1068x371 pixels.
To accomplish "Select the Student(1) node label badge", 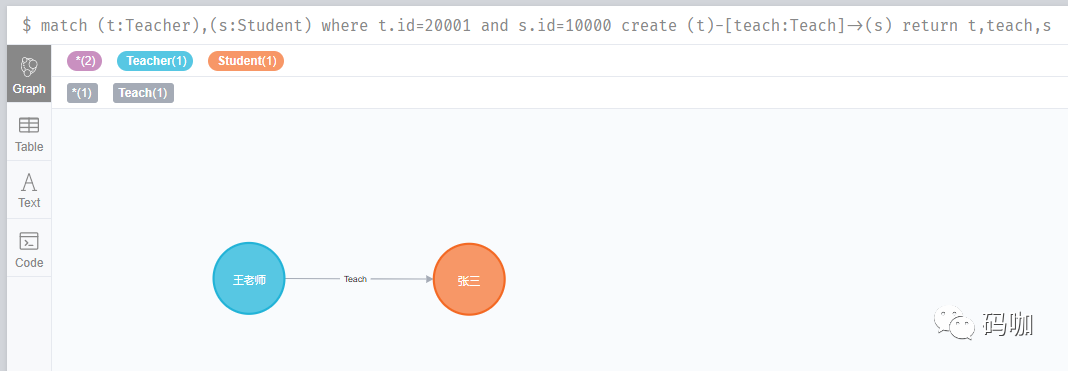I will [246, 61].
